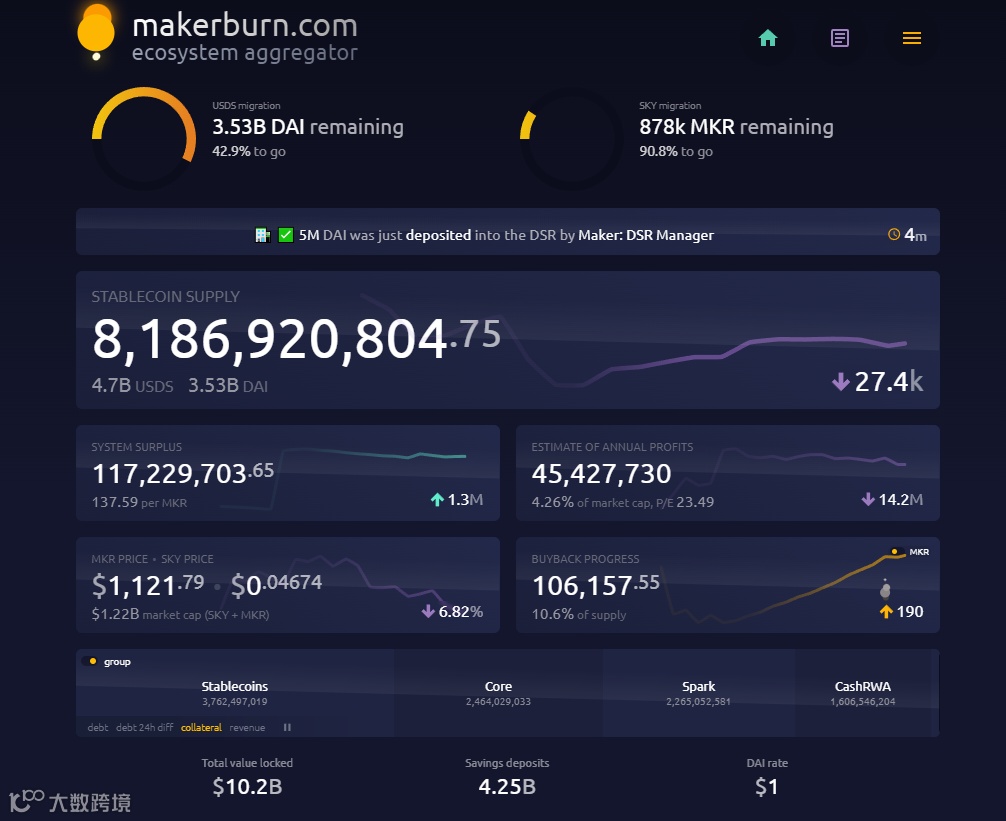Screen dimensions: 1006x821
Task: Click the Savings deposits 4.25B figure
Action: [507, 786]
